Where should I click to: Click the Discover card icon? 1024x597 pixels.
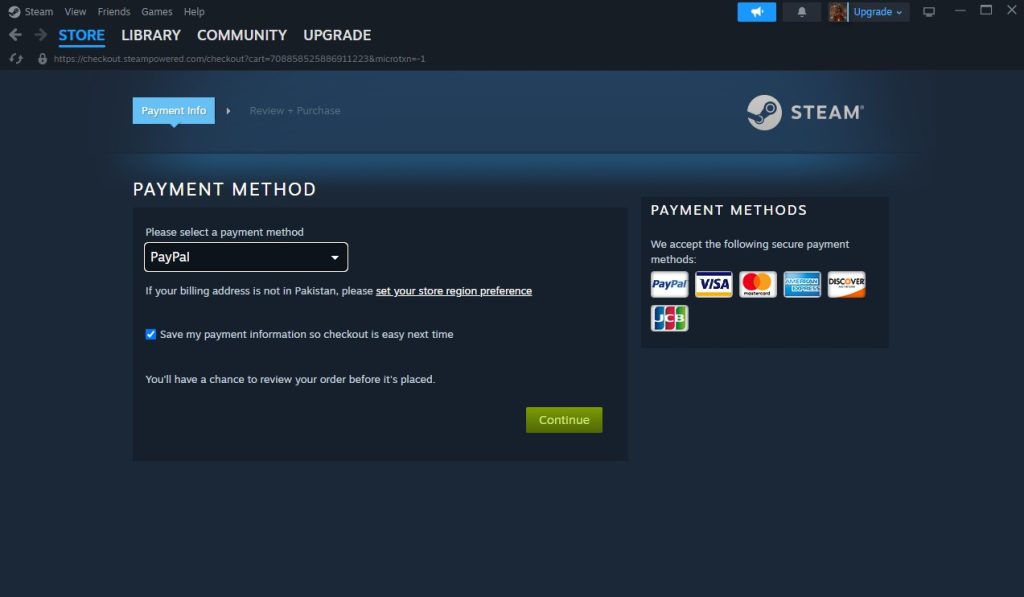tap(846, 284)
